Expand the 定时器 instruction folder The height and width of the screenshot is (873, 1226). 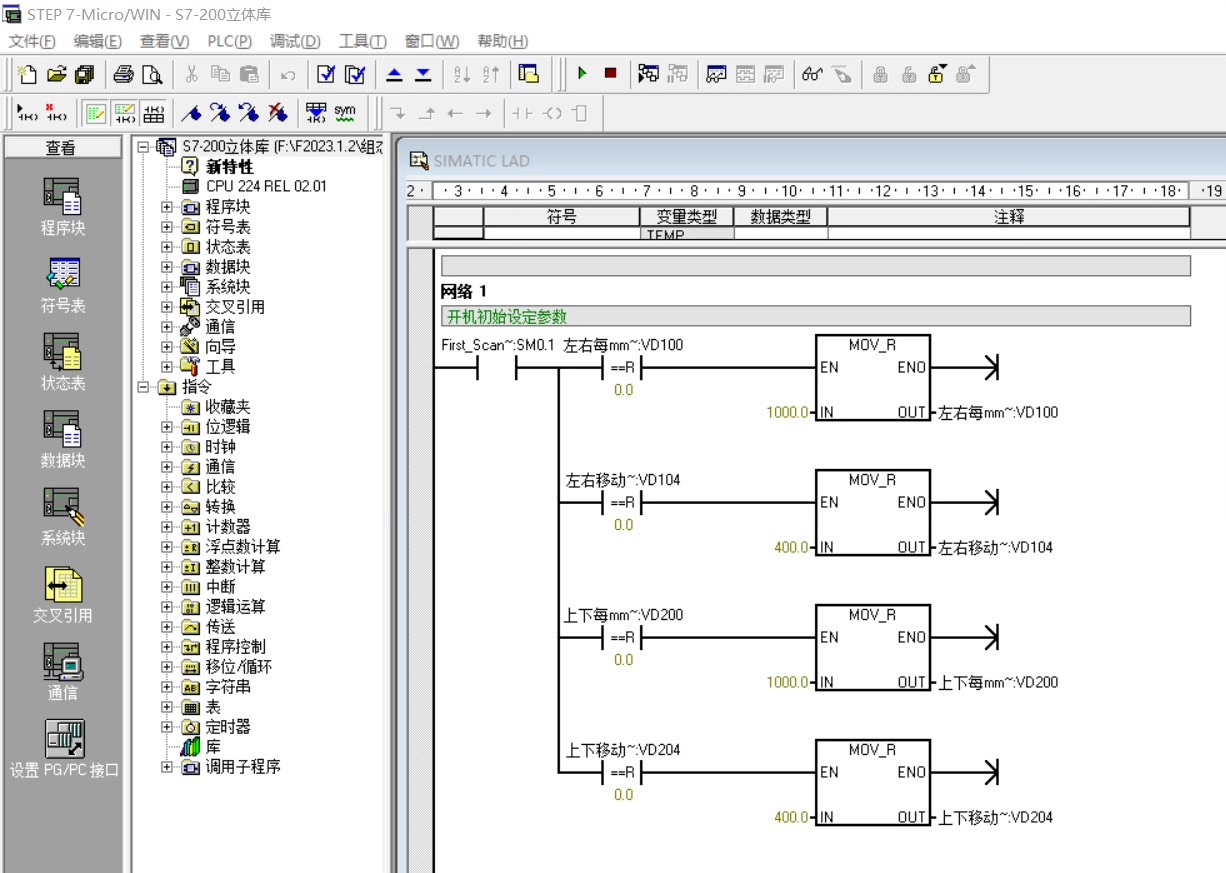(x=167, y=727)
